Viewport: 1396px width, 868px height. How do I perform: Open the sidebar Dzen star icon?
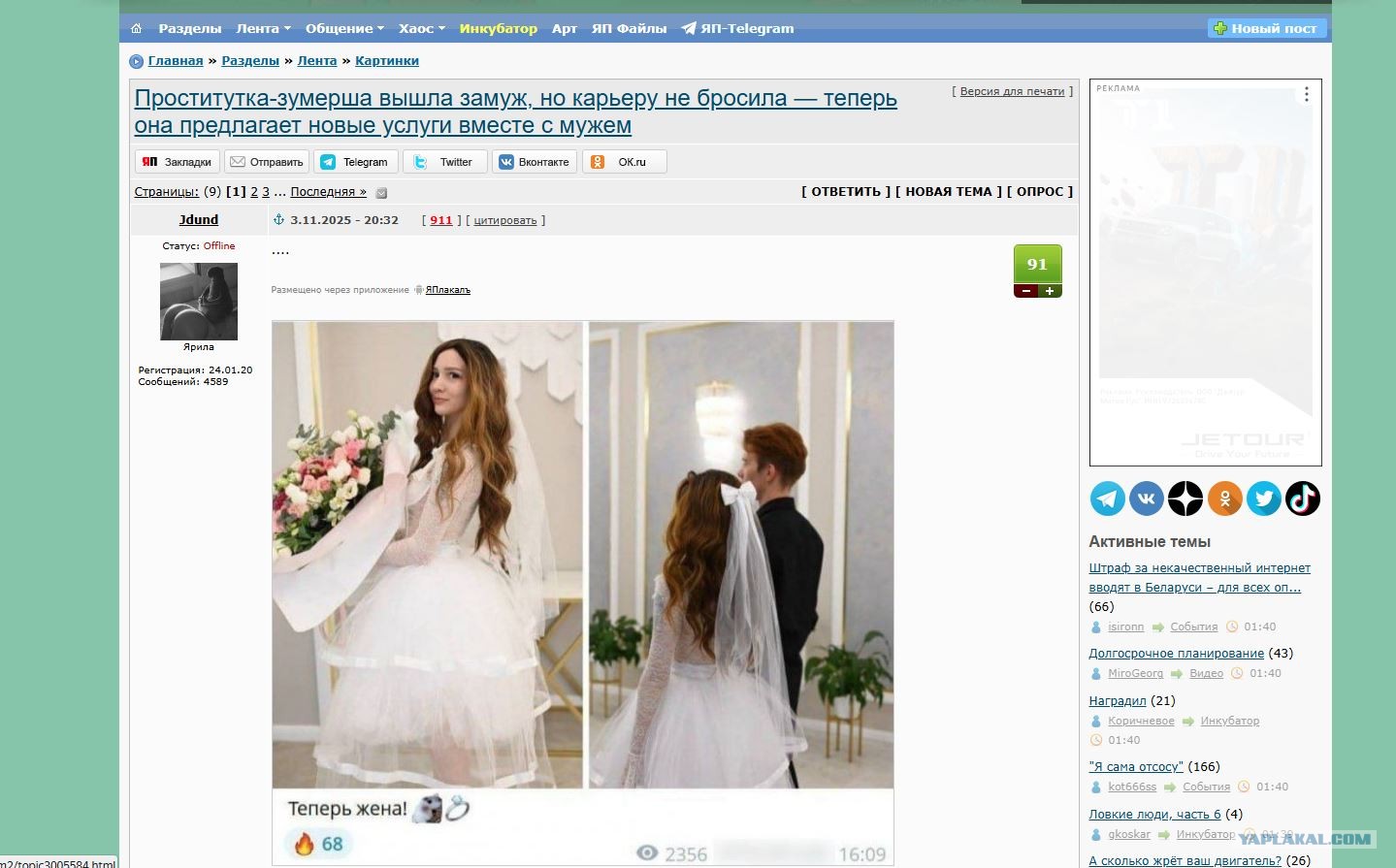pos(1185,498)
